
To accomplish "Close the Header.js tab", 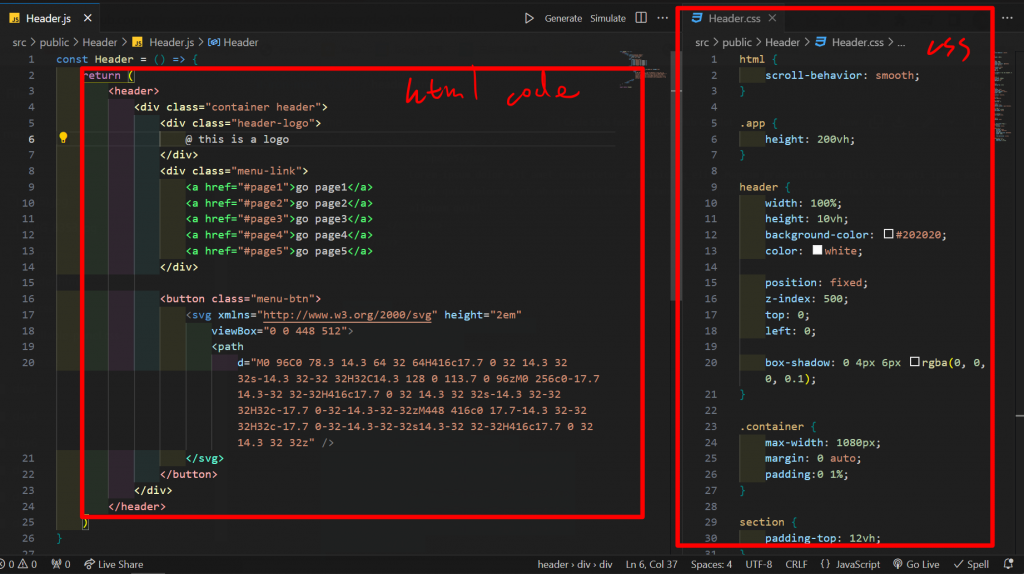I will 88,18.
